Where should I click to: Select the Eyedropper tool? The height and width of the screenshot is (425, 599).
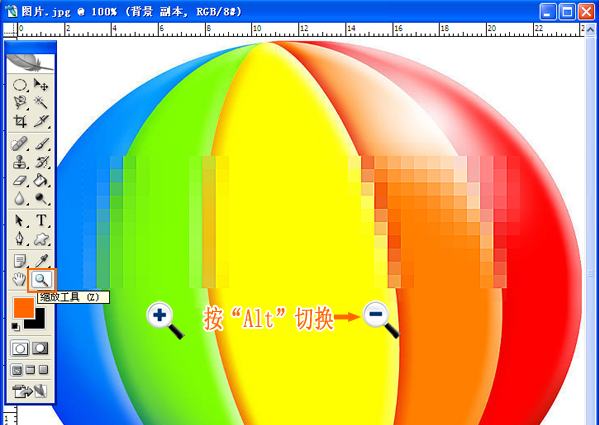40,261
